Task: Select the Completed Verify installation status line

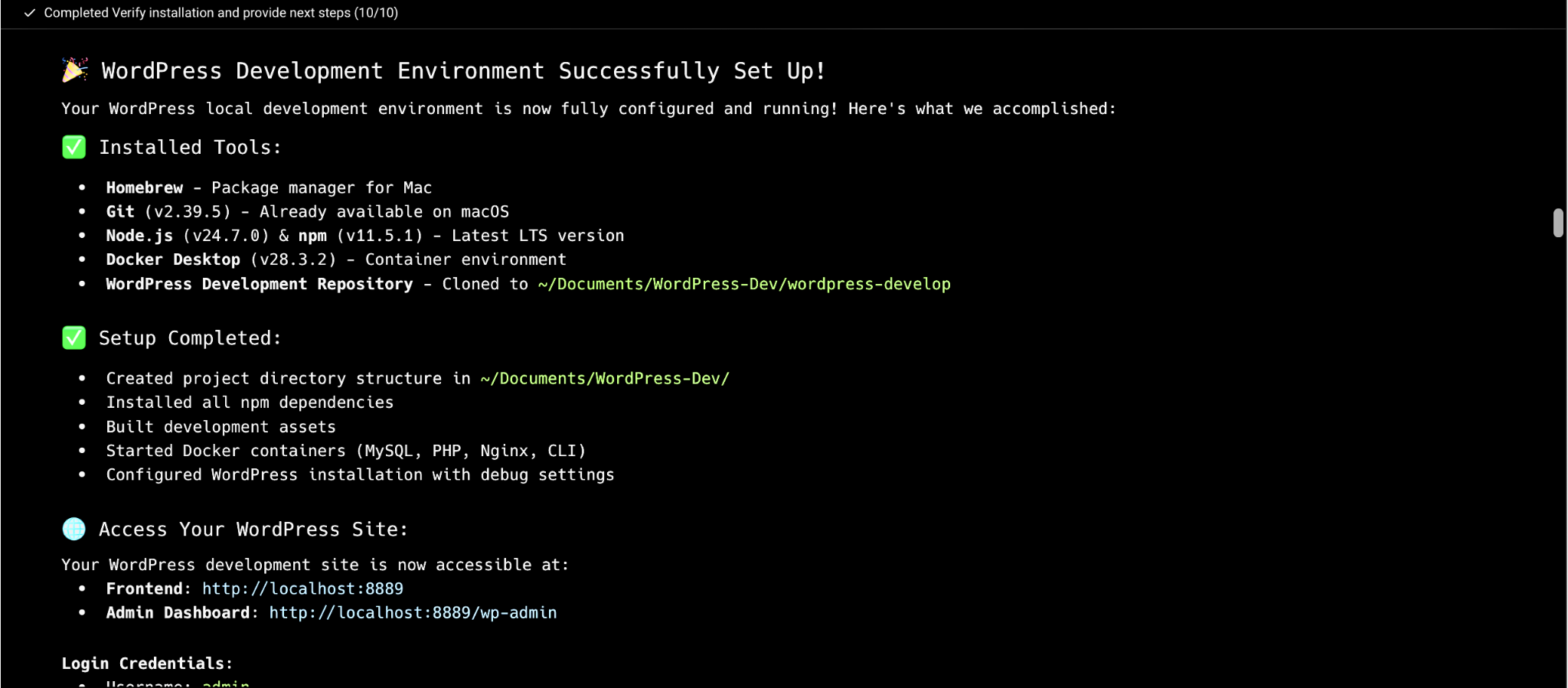Action: [x=220, y=13]
